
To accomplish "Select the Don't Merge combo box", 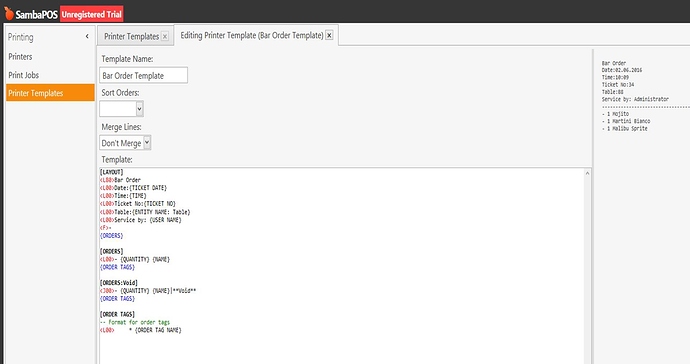I will (x=125, y=143).
